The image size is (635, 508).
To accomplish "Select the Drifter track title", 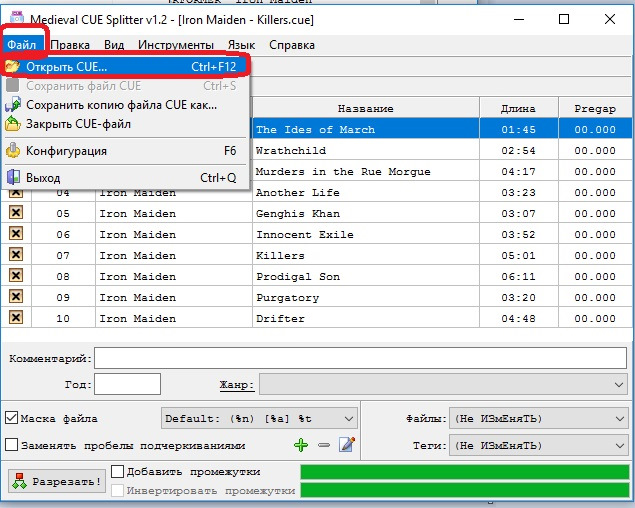I will pos(280,319).
